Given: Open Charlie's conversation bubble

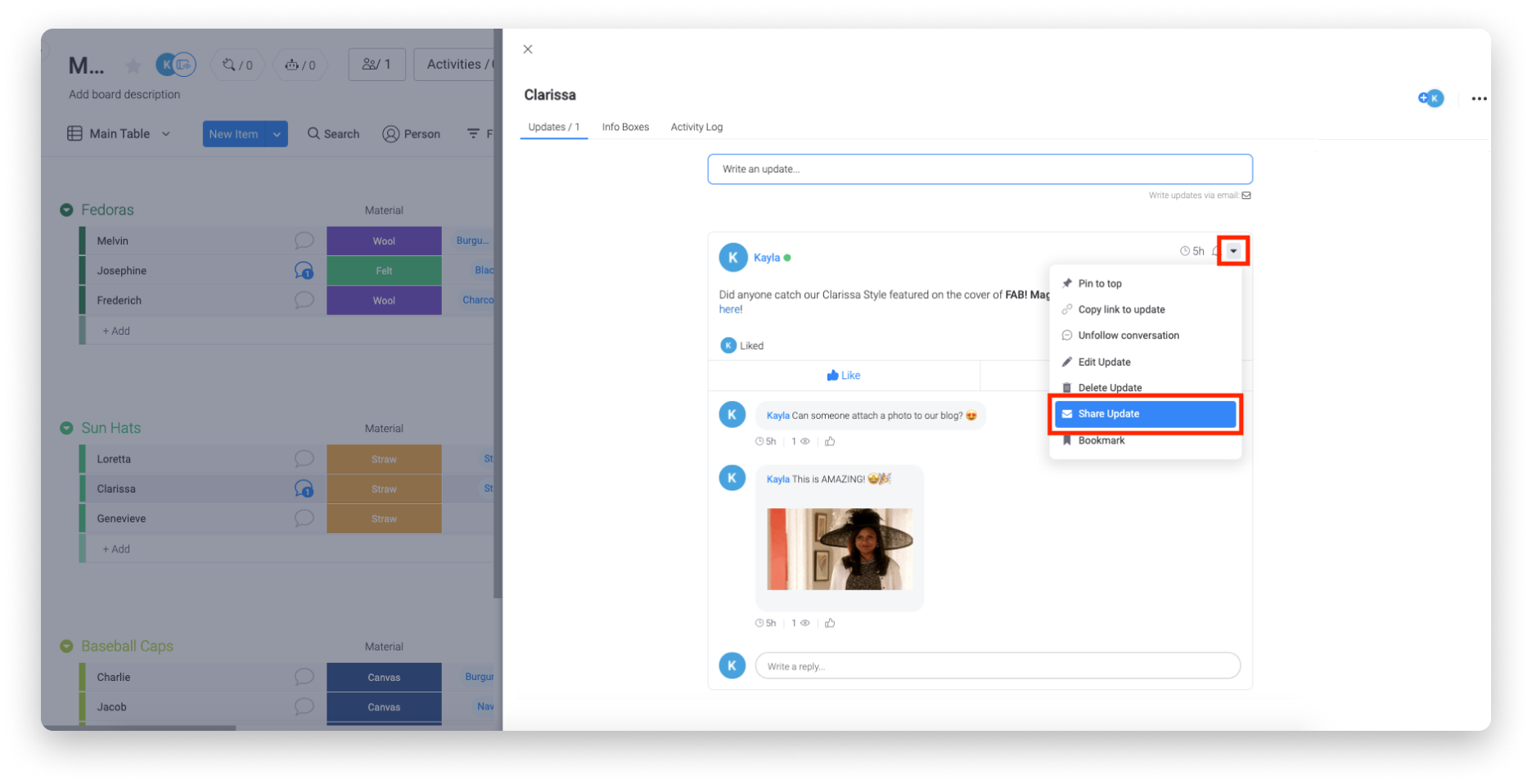Looking at the screenshot, I should pos(304,678).
